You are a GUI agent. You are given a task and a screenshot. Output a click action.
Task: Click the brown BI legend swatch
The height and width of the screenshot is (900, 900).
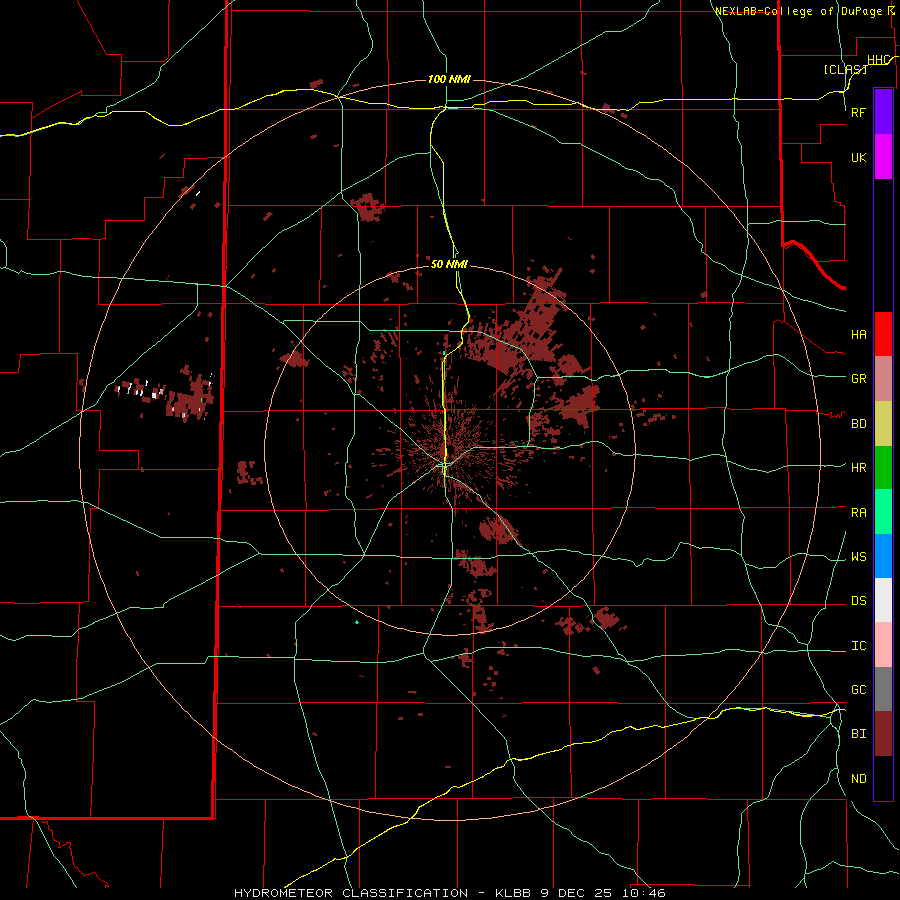point(883,734)
